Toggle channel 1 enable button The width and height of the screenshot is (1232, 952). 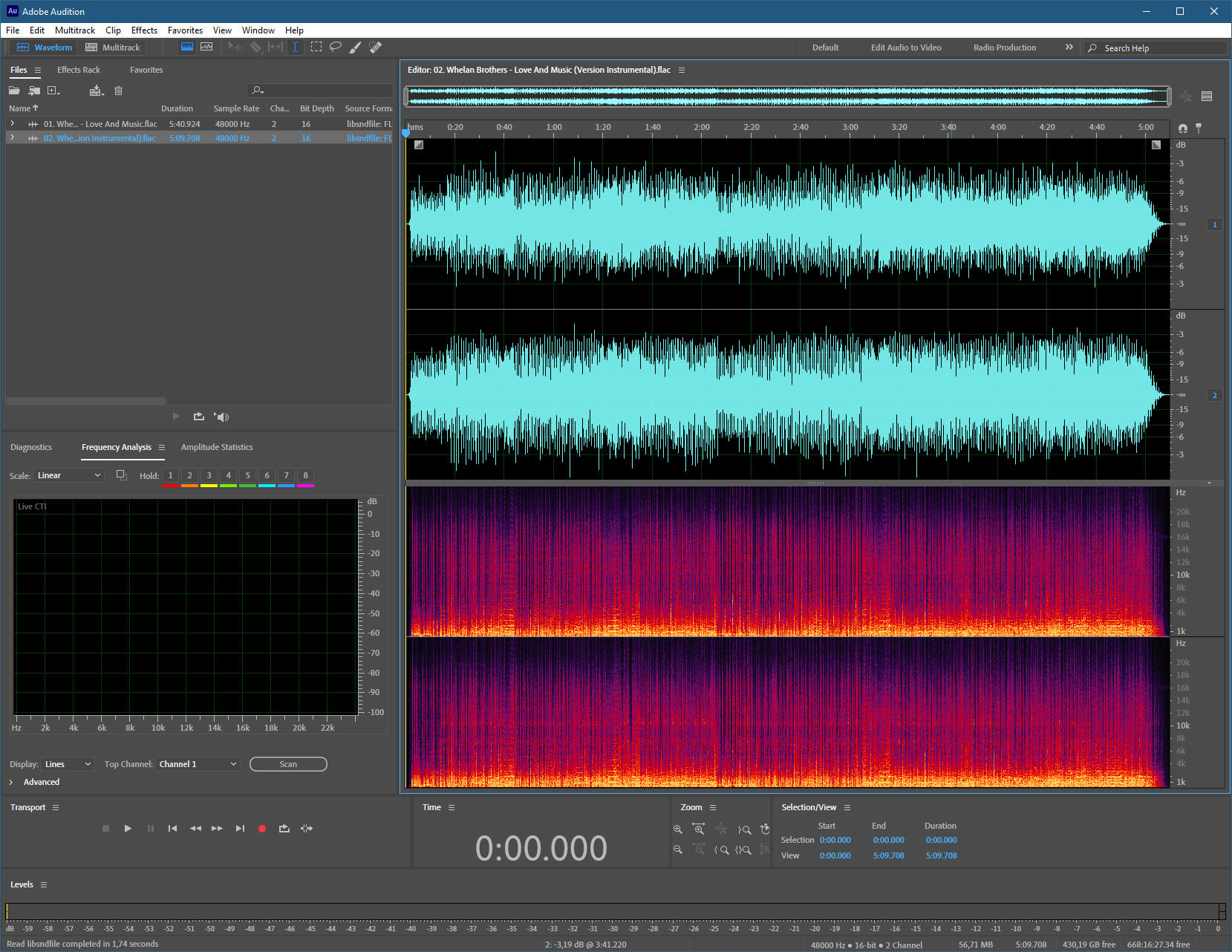point(1215,224)
